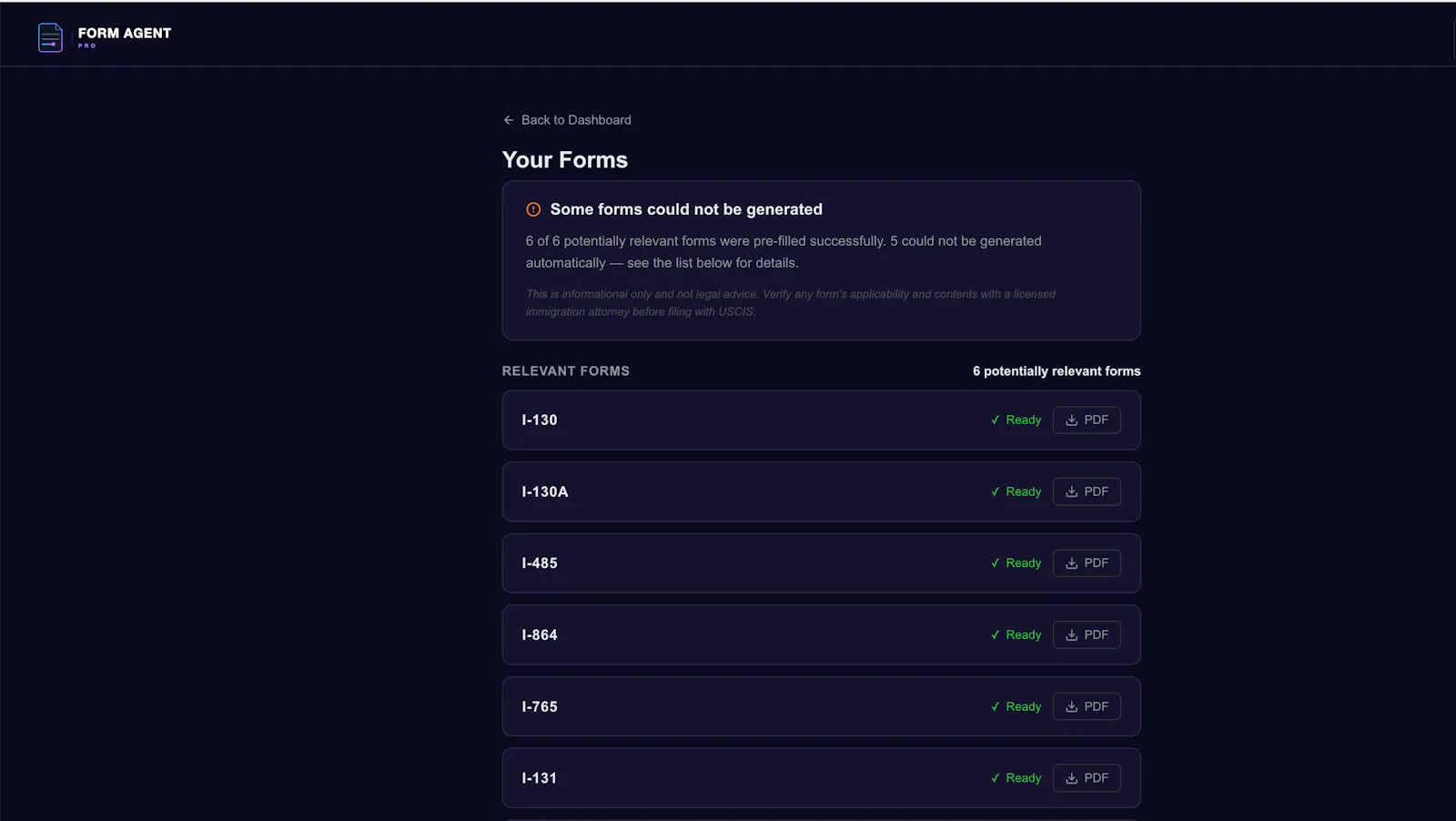Click the orange warning icon in the alert
1456x821 pixels.
533,209
